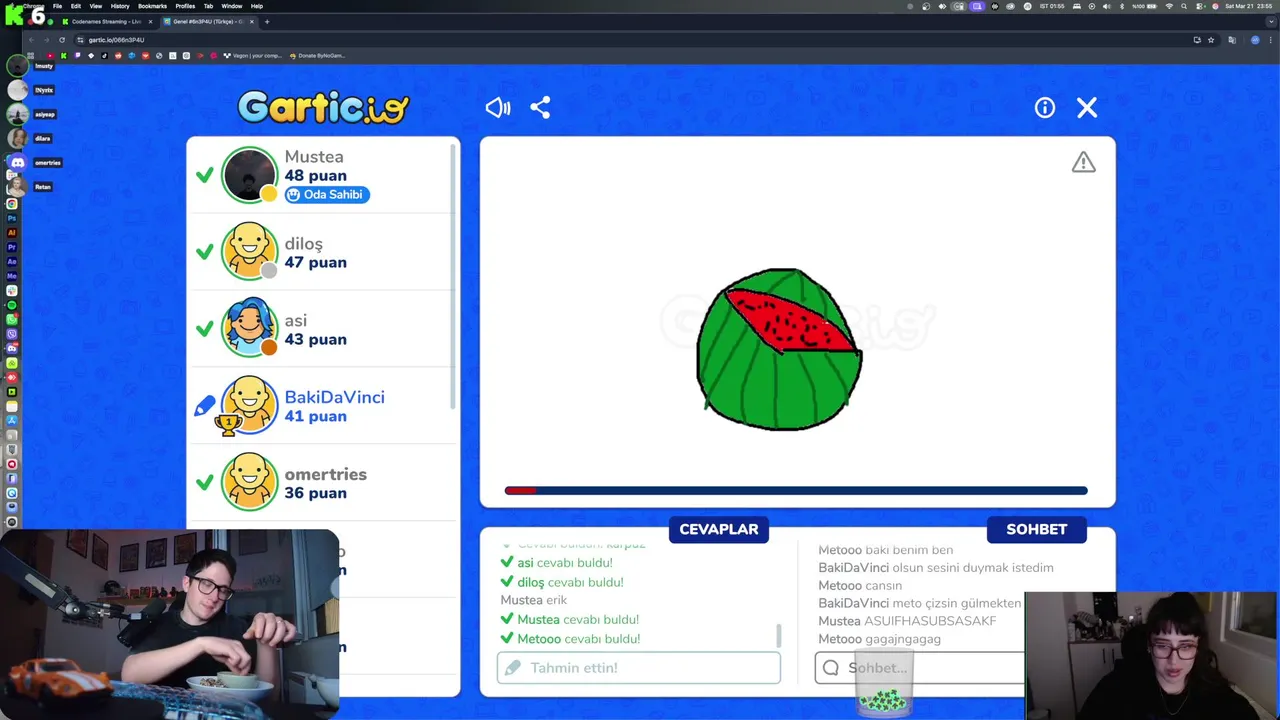Select the Genel #6n3P4U browser tab
The width and height of the screenshot is (1280, 720).
(x=207, y=21)
